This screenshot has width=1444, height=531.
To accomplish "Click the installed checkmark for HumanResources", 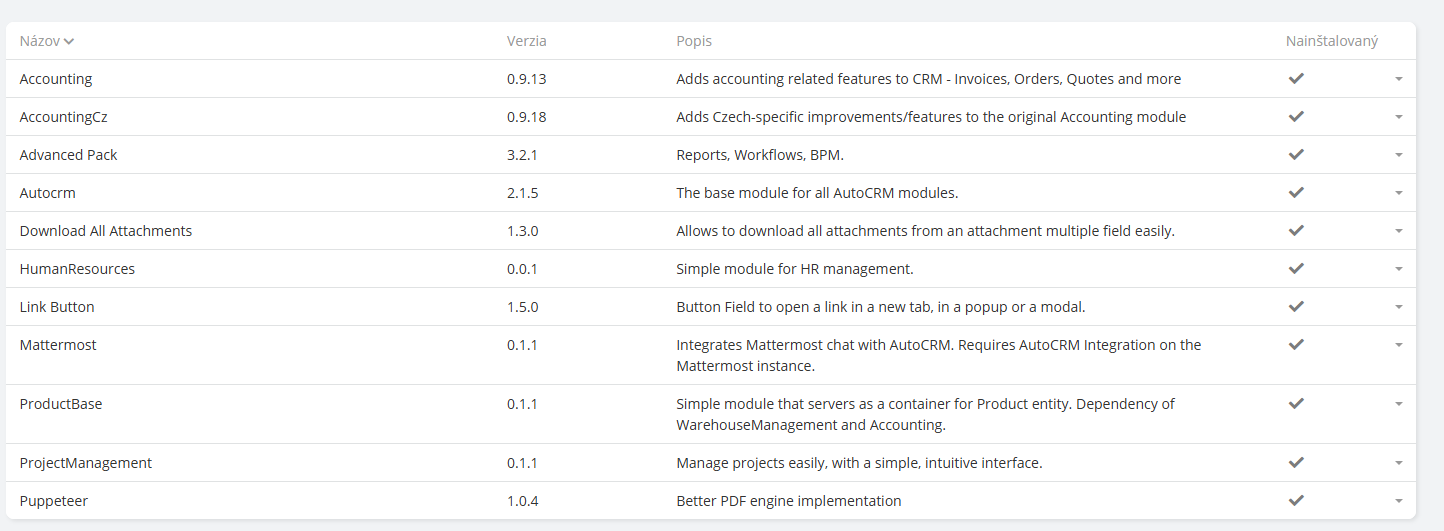I will pos(1296,268).
